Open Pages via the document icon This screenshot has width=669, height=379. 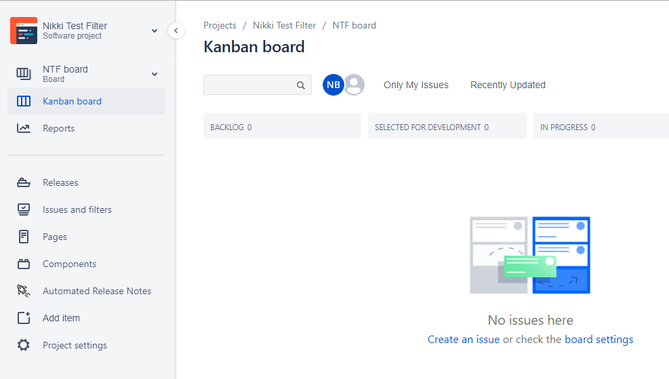[23, 236]
